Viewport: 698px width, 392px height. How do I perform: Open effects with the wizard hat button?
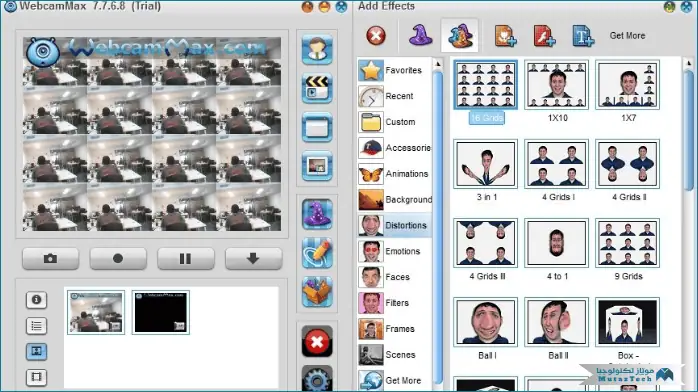[x=317, y=214]
